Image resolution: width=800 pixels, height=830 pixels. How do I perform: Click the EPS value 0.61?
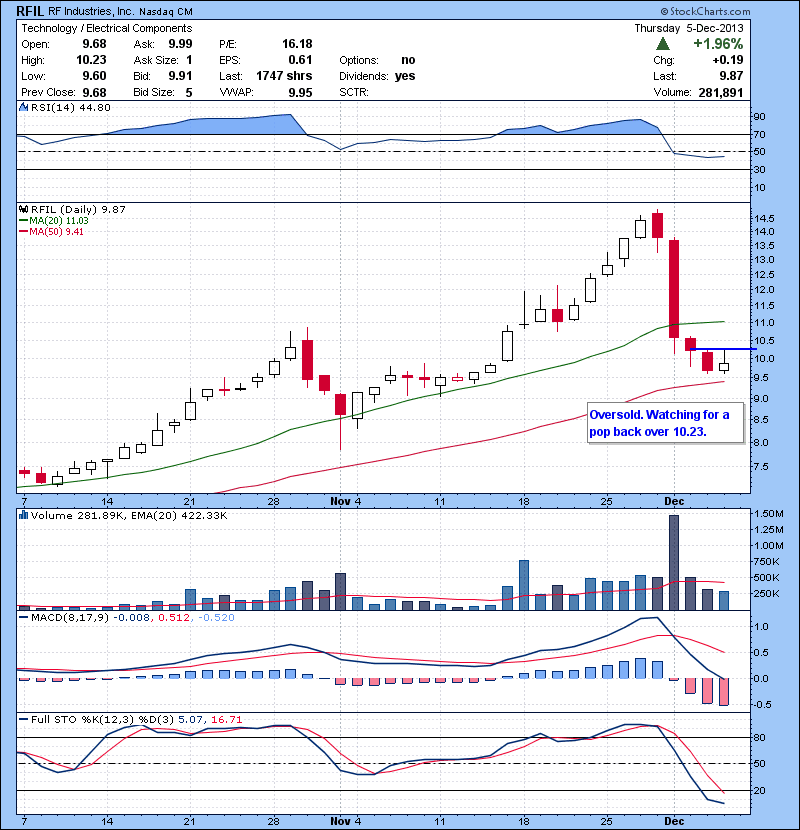point(300,60)
